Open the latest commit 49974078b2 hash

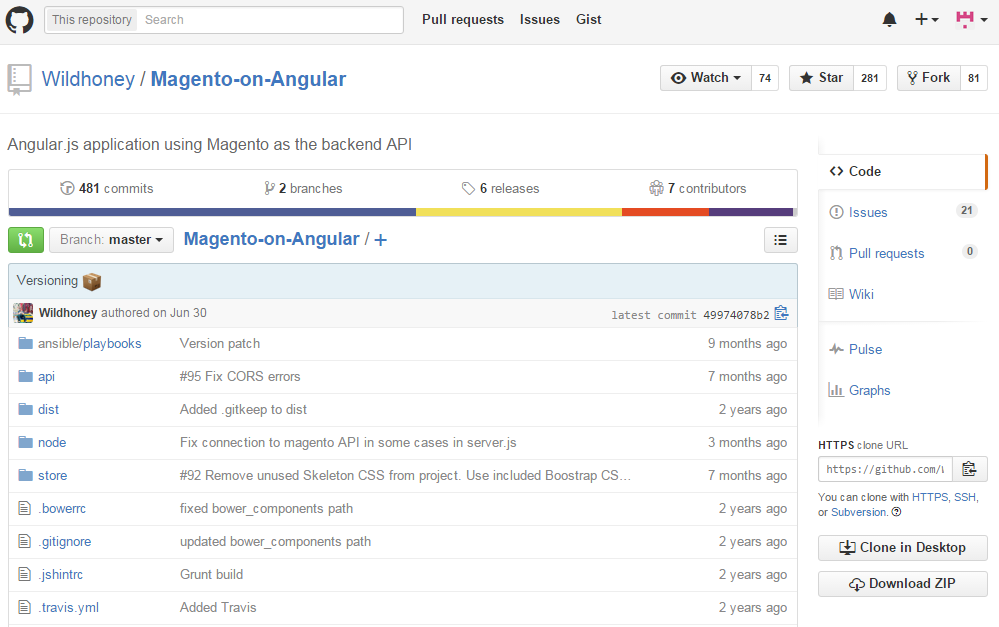point(736,315)
